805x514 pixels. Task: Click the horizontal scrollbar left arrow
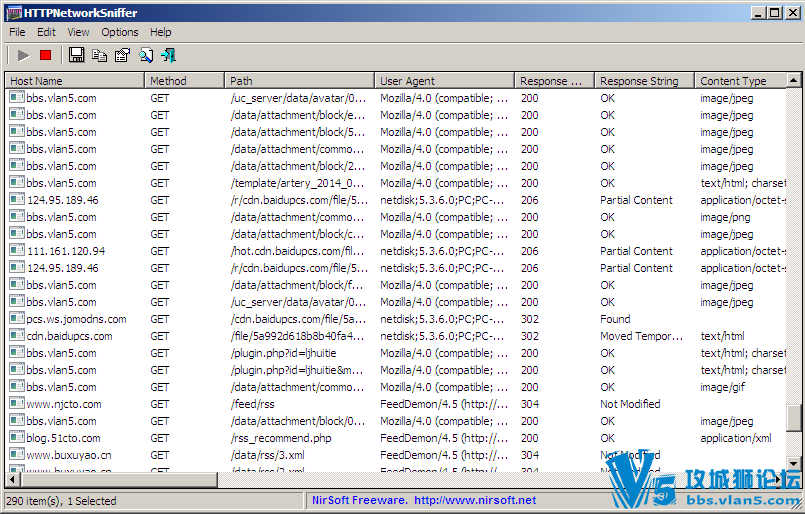[x=12, y=480]
